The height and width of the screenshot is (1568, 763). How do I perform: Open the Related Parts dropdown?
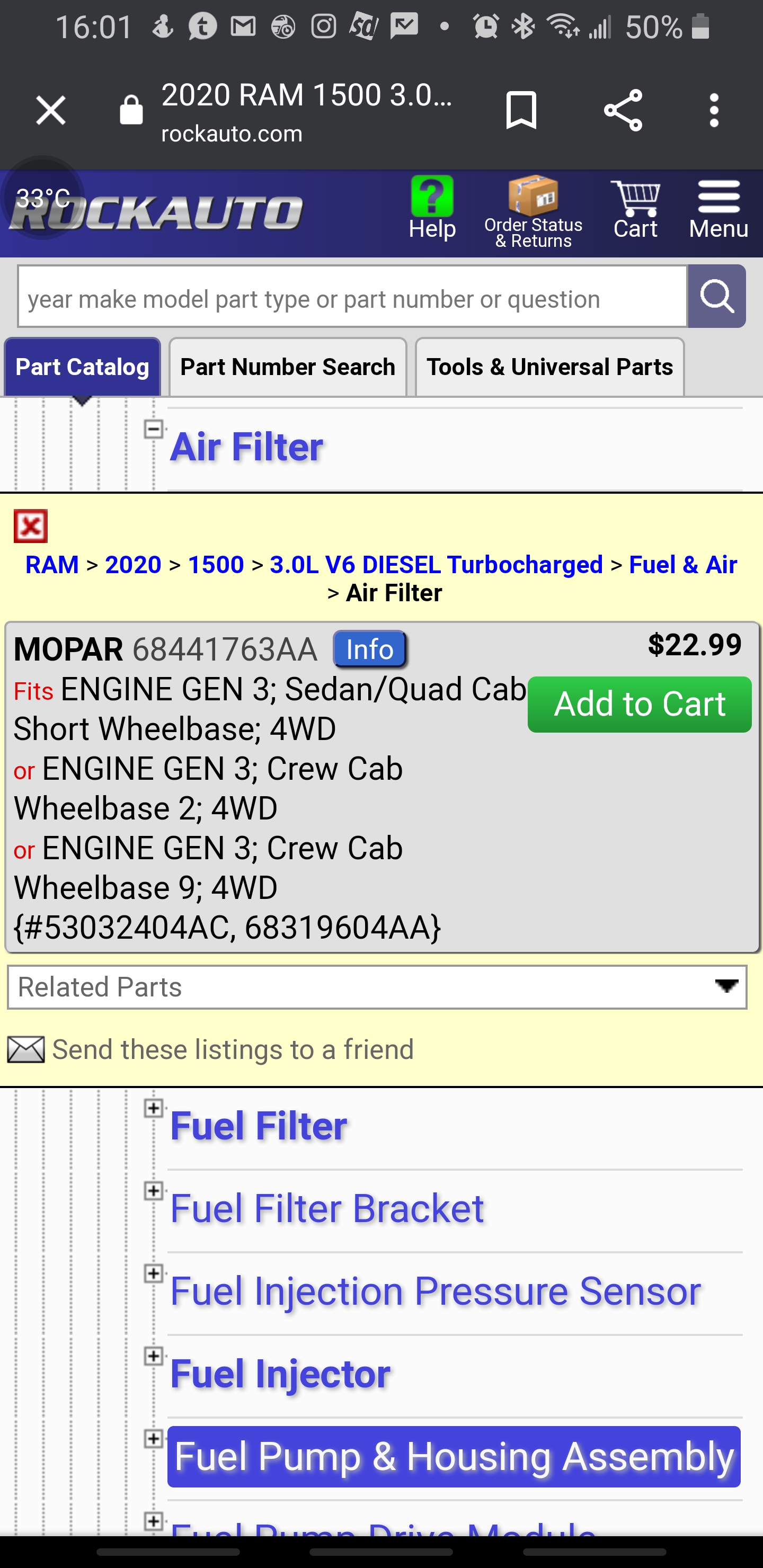pos(377,987)
